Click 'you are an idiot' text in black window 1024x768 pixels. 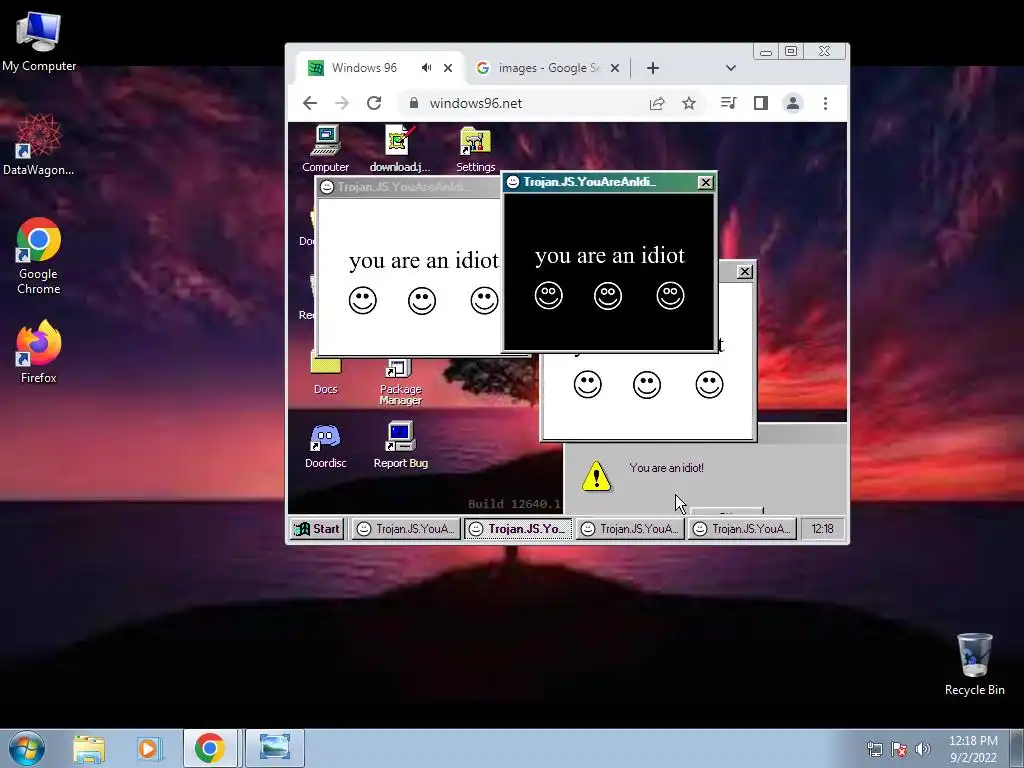click(x=610, y=255)
